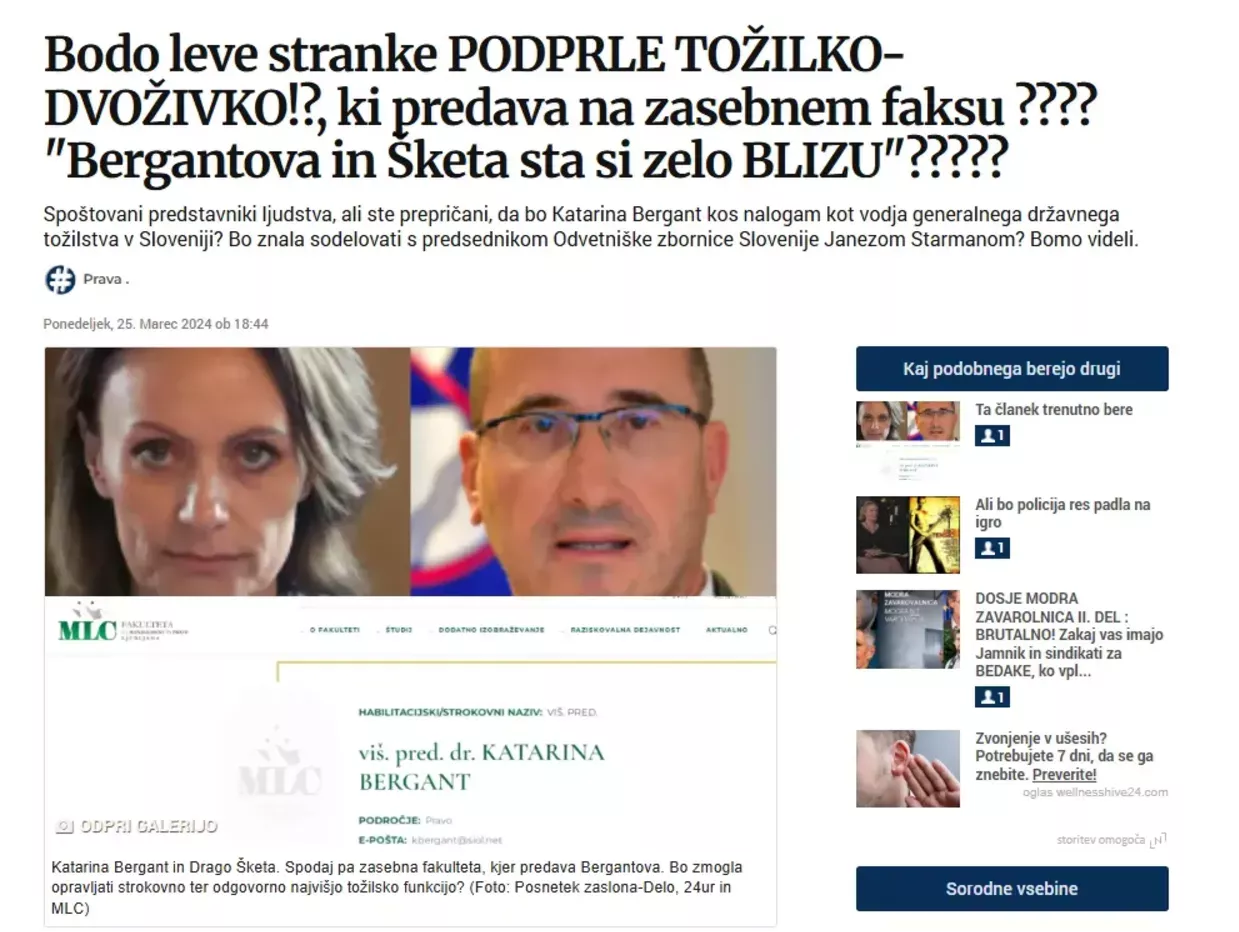1239x932 pixels.
Task: Open article Ali bo policija res padla na igro
Action: (1063, 513)
